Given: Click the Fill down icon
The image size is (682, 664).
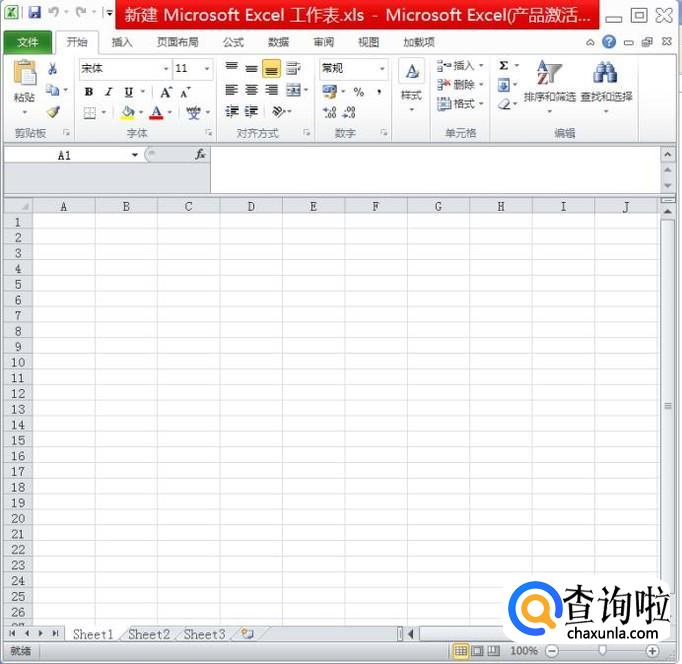Looking at the screenshot, I should [x=504, y=85].
